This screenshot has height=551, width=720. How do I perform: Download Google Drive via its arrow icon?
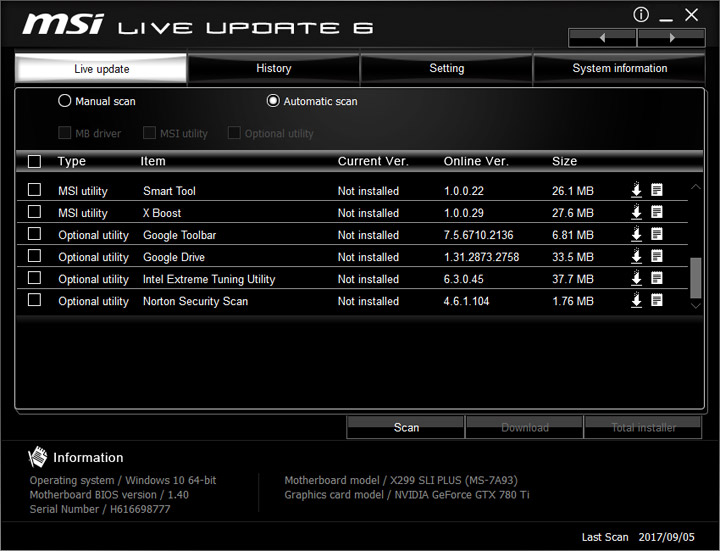click(x=636, y=256)
